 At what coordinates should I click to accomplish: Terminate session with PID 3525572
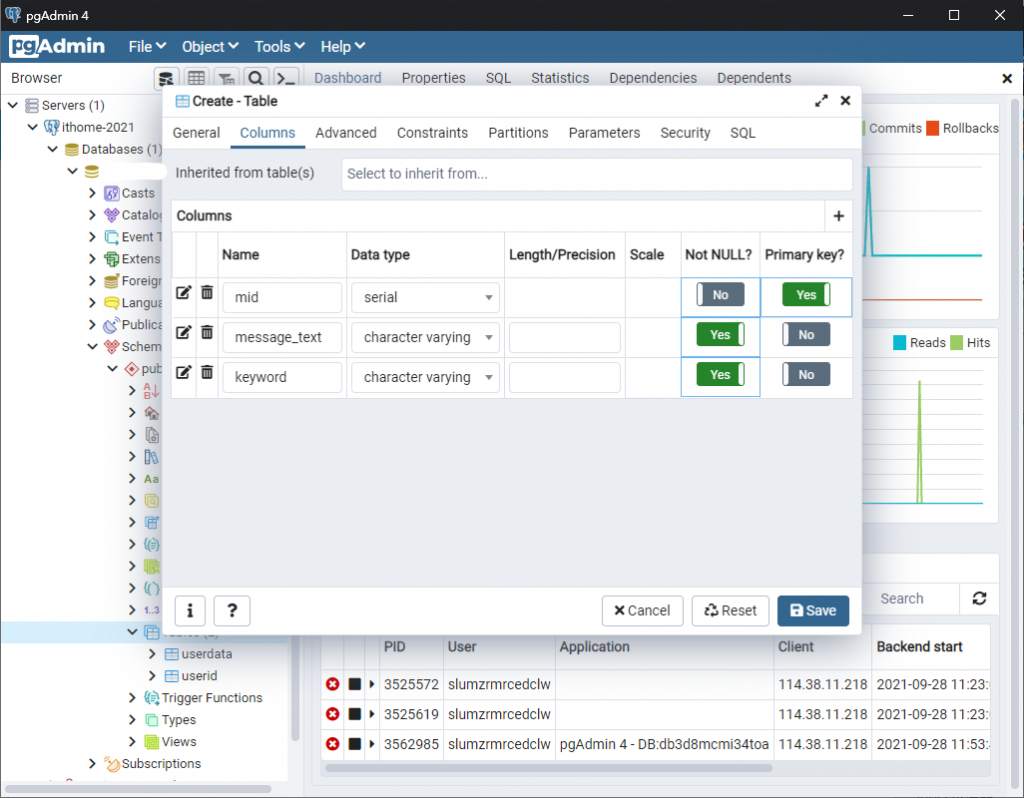pos(332,684)
